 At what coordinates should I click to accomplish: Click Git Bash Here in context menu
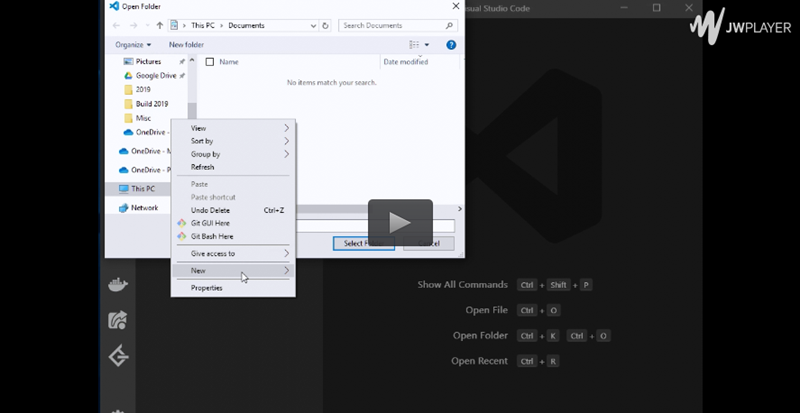tap(211, 237)
